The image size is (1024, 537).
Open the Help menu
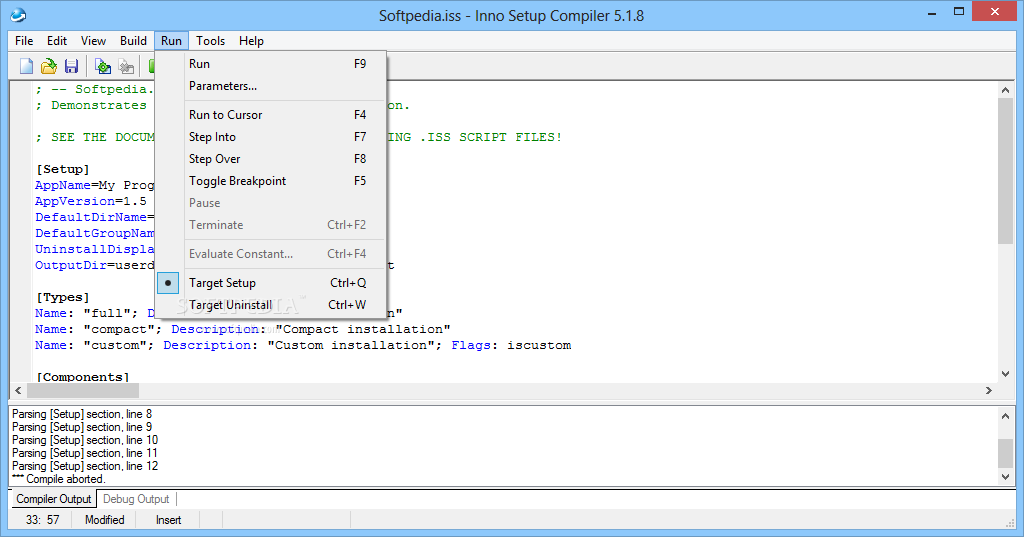click(251, 41)
